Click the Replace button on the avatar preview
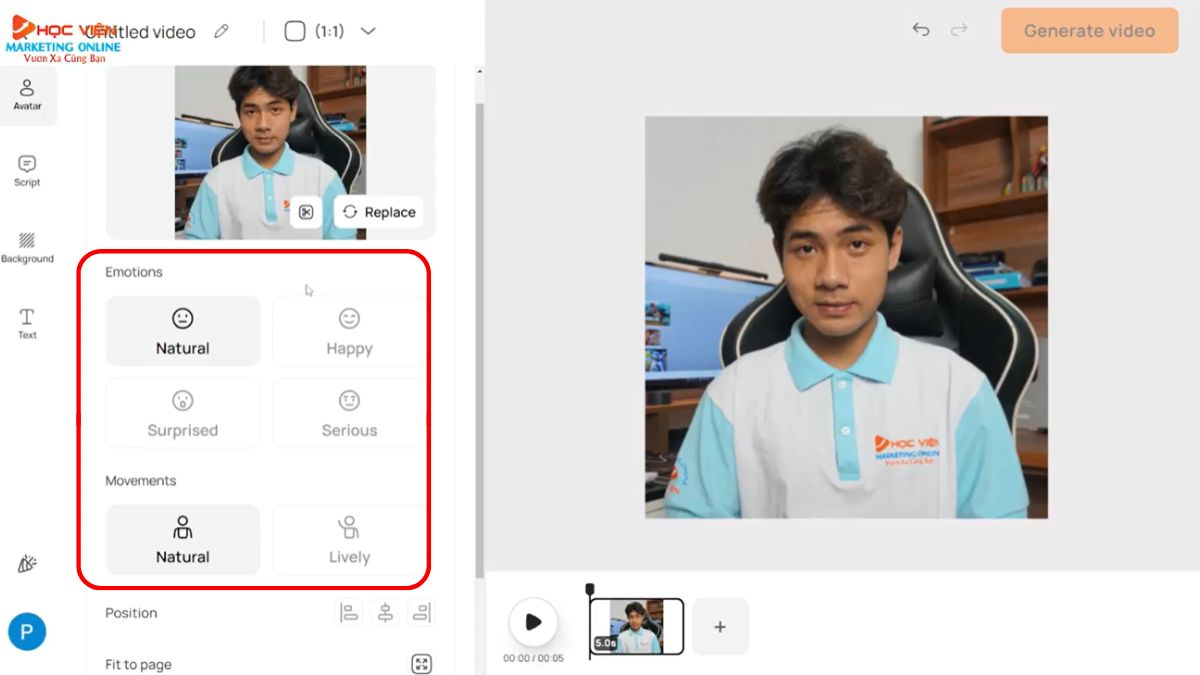The image size is (1200, 675). (379, 212)
